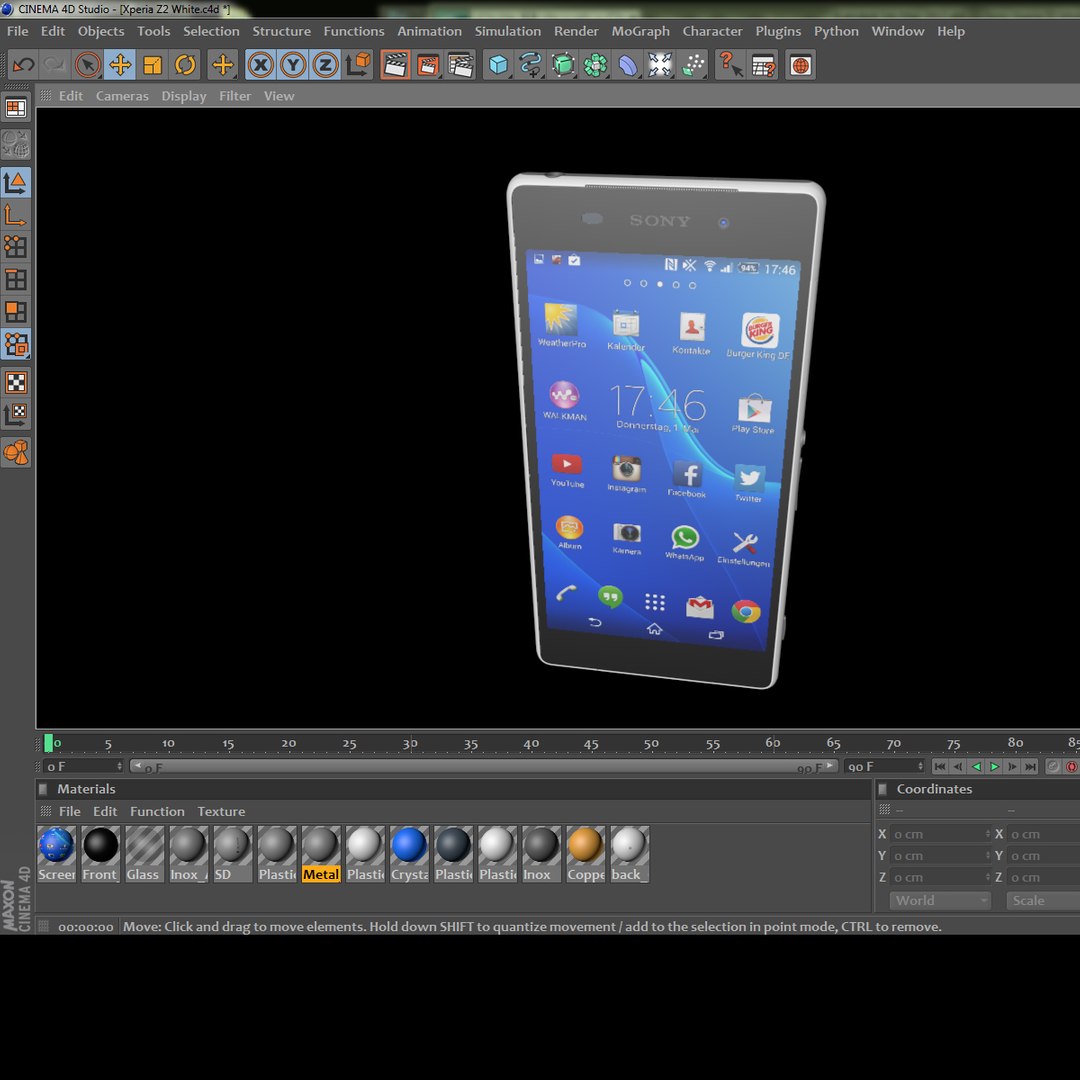This screenshot has width=1080, height=1080.
Task: Select the blue Crystal material
Action: click(409, 854)
